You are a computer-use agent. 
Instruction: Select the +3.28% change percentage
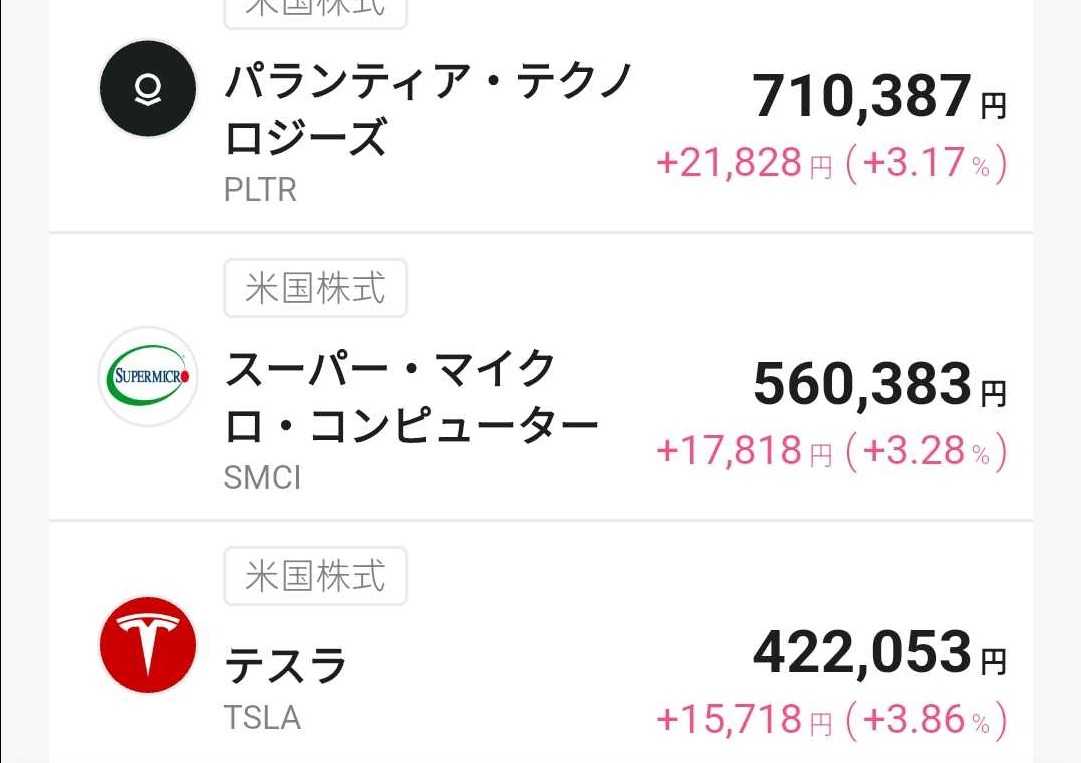tap(925, 450)
